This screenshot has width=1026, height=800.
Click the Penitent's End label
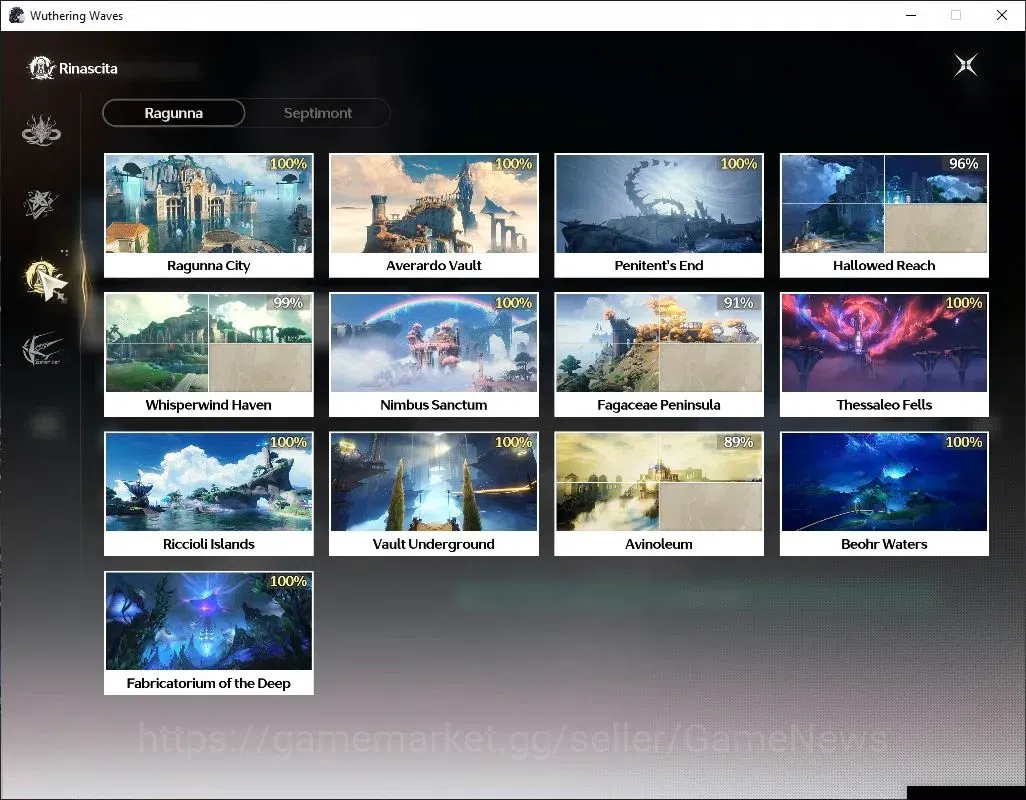click(x=659, y=266)
